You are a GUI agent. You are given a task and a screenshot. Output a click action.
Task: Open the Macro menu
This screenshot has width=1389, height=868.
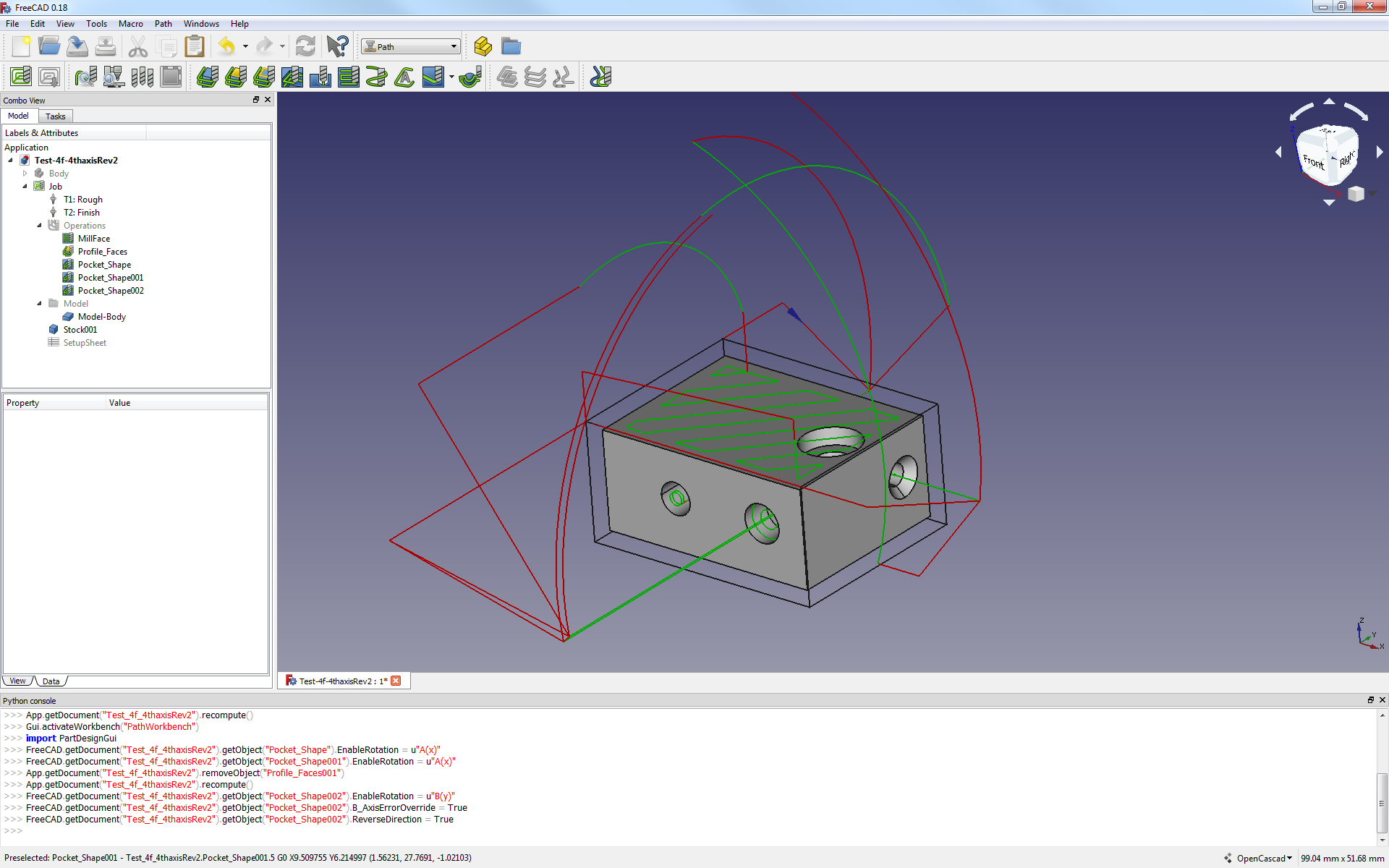click(x=130, y=24)
